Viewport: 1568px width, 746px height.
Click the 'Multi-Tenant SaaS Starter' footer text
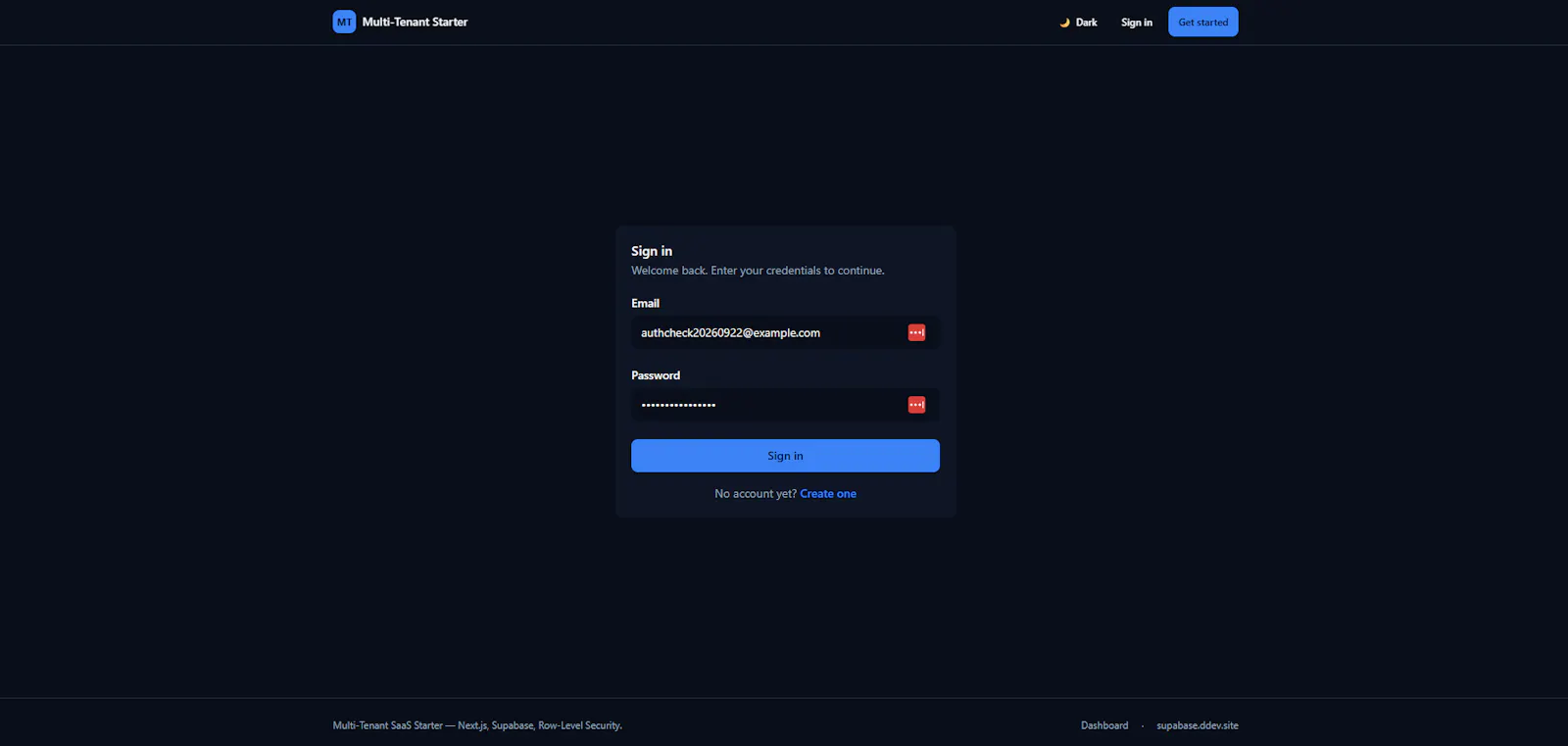(x=477, y=725)
